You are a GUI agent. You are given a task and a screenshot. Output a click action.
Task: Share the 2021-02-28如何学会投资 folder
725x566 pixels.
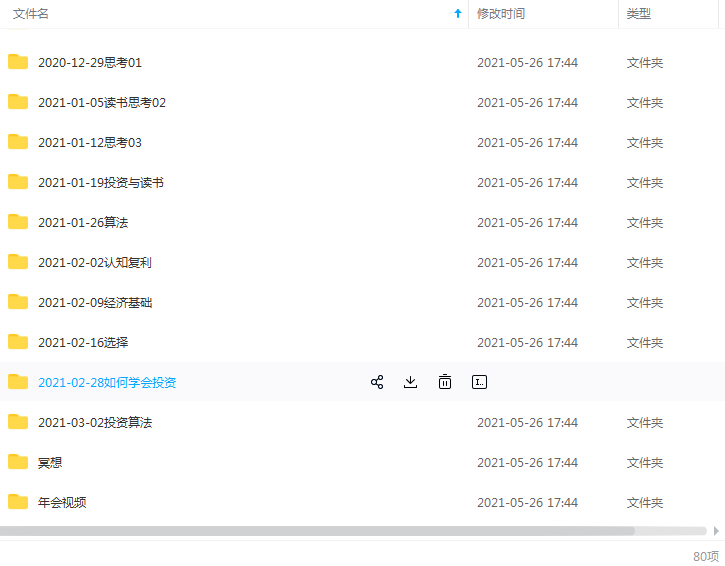pos(377,382)
